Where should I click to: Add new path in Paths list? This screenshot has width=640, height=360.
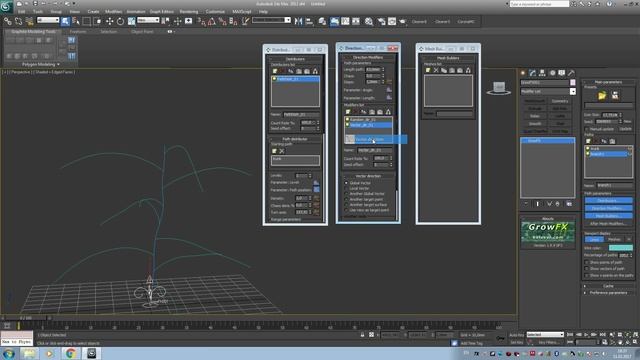(x=588, y=141)
